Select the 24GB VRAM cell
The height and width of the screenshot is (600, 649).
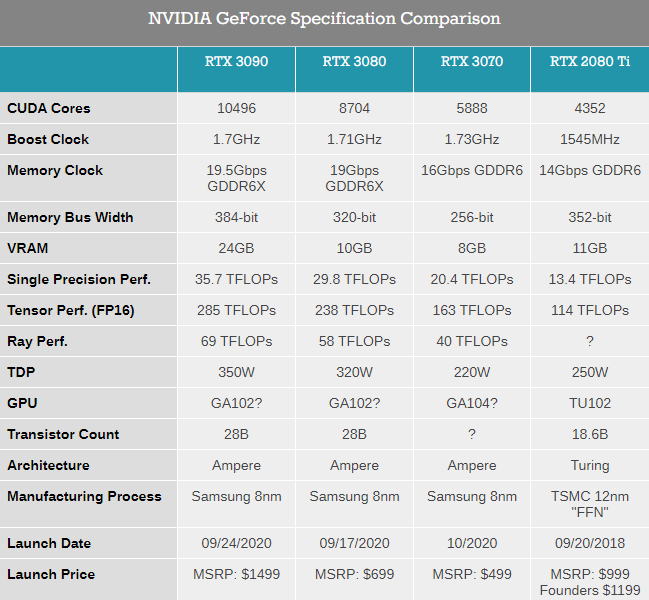pyautogui.click(x=236, y=248)
